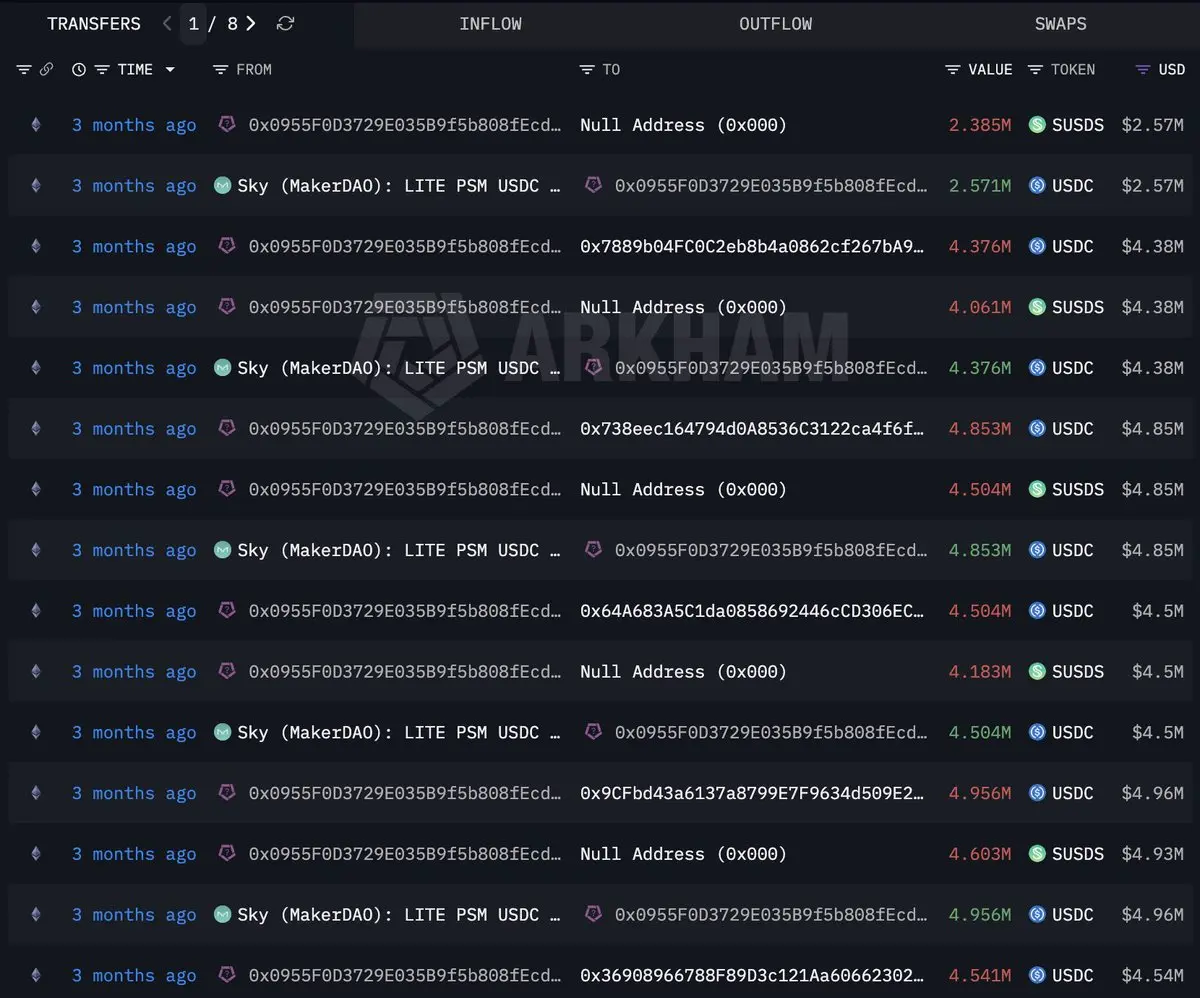
Task: Click SUSDS token icon on 4.504M row
Action: (x=1037, y=489)
